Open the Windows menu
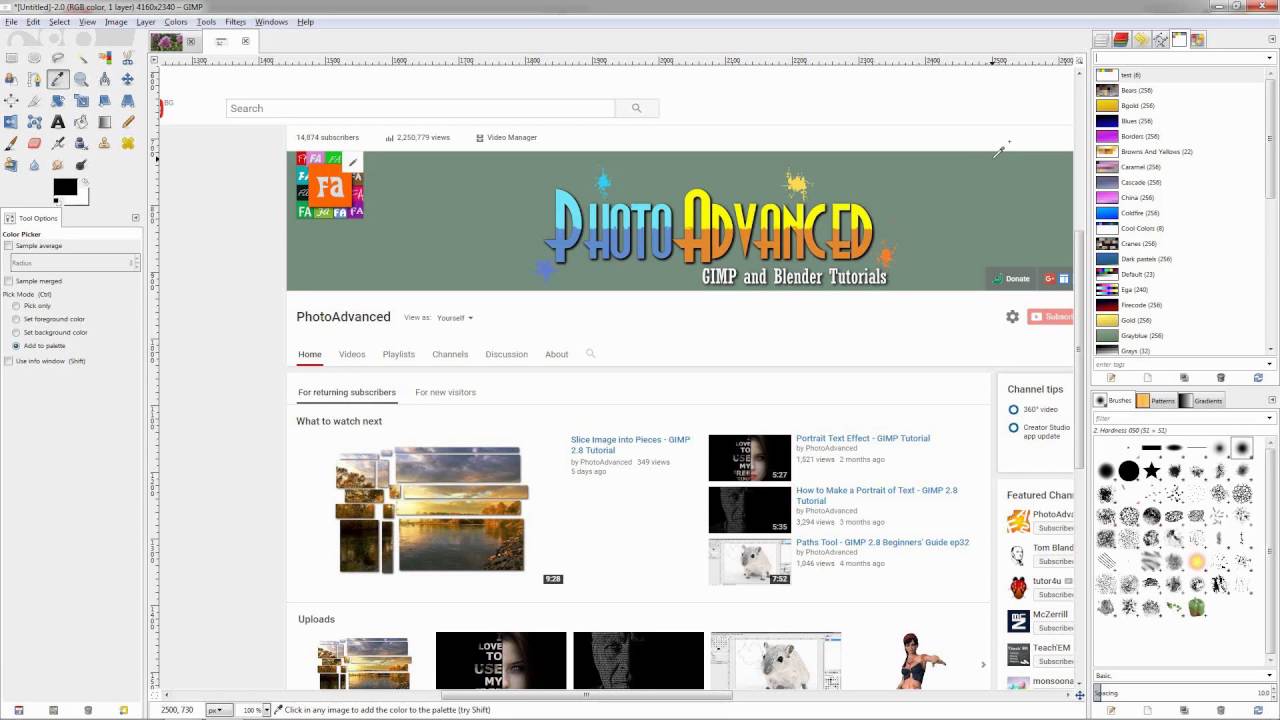The width and height of the screenshot is (1280, 720). (272, 22)
